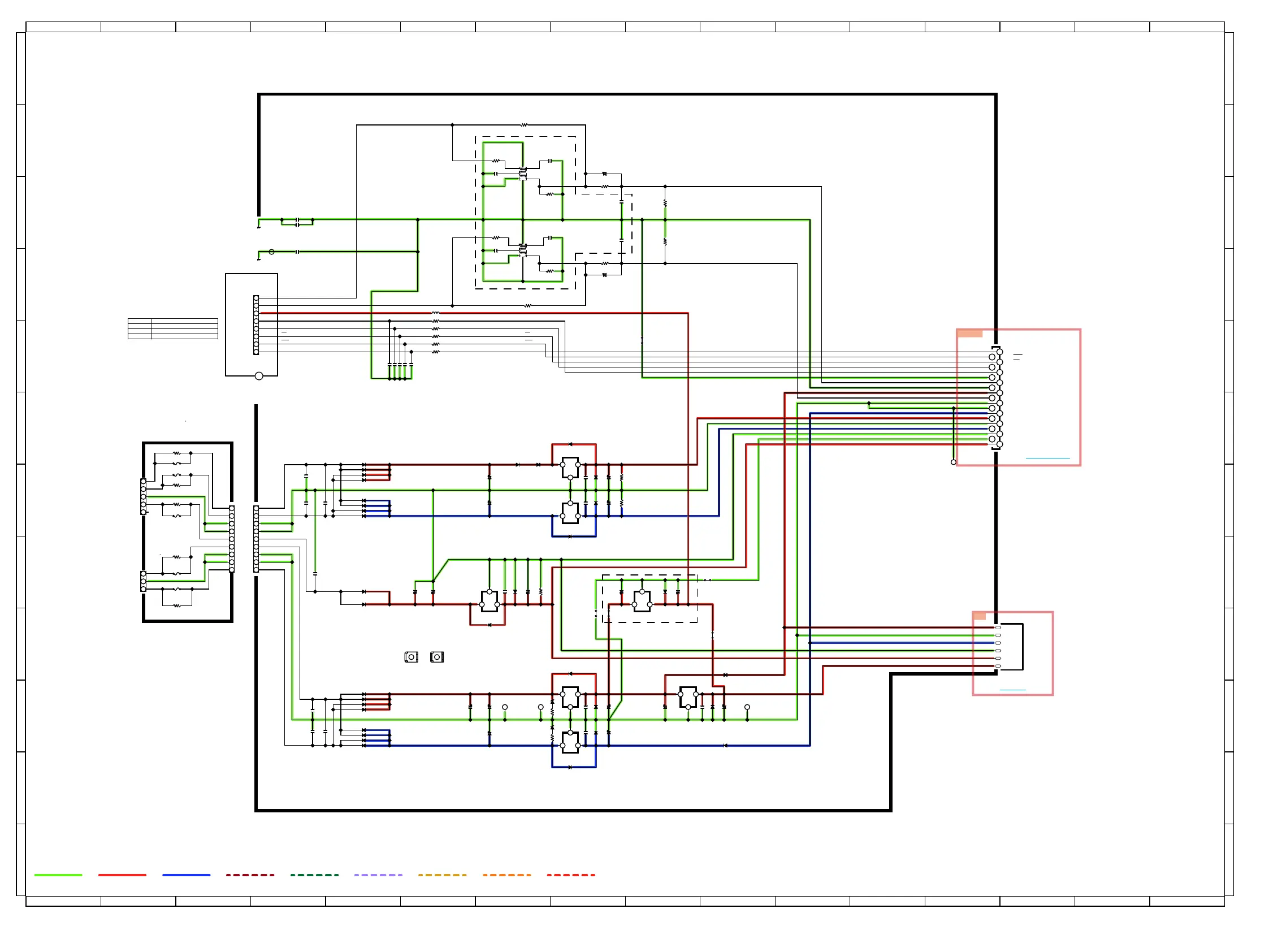Click orange tag on large pink box
The height and width of the screenshot is (952, 1282).
pyautogui.click(x=969, y=333)
